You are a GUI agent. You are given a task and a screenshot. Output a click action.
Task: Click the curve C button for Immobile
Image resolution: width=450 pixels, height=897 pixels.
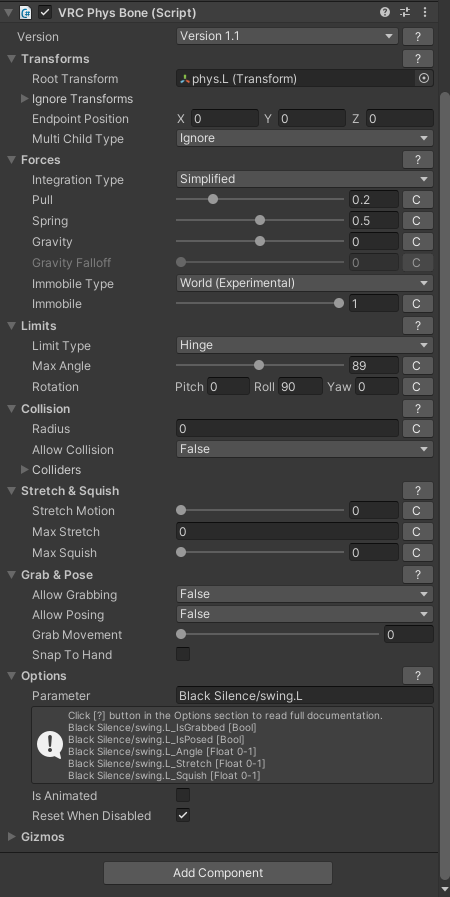pyautogui.click(x=417, y=304)
